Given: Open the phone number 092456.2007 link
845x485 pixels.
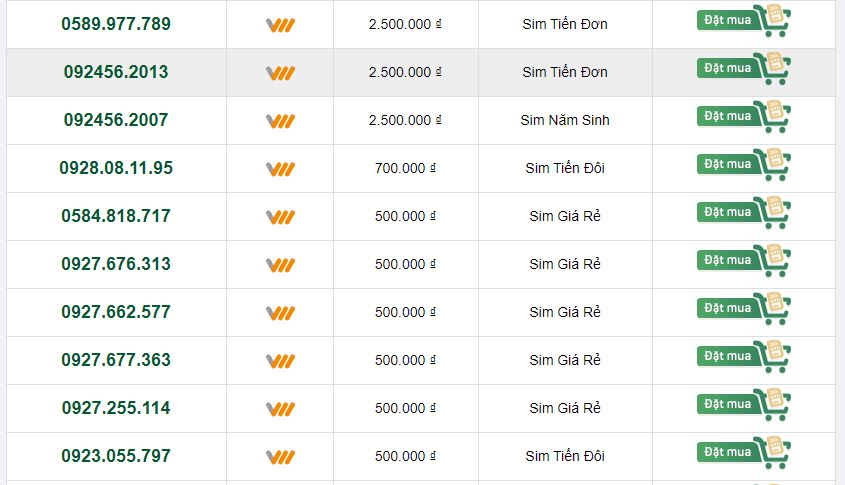Looking at the screenshot, I should point(116,120).
